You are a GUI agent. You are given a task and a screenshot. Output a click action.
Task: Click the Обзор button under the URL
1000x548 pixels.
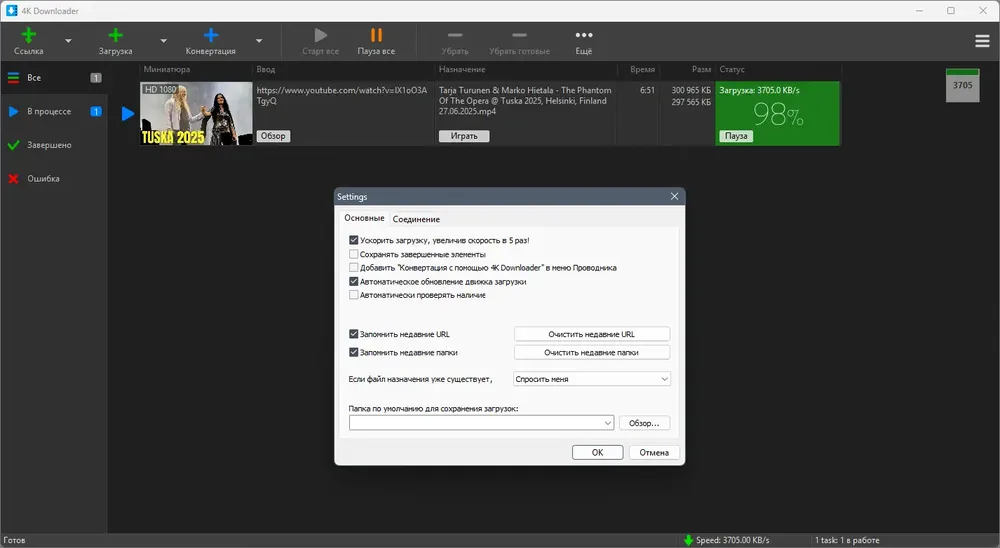click(x=273, y=136)
